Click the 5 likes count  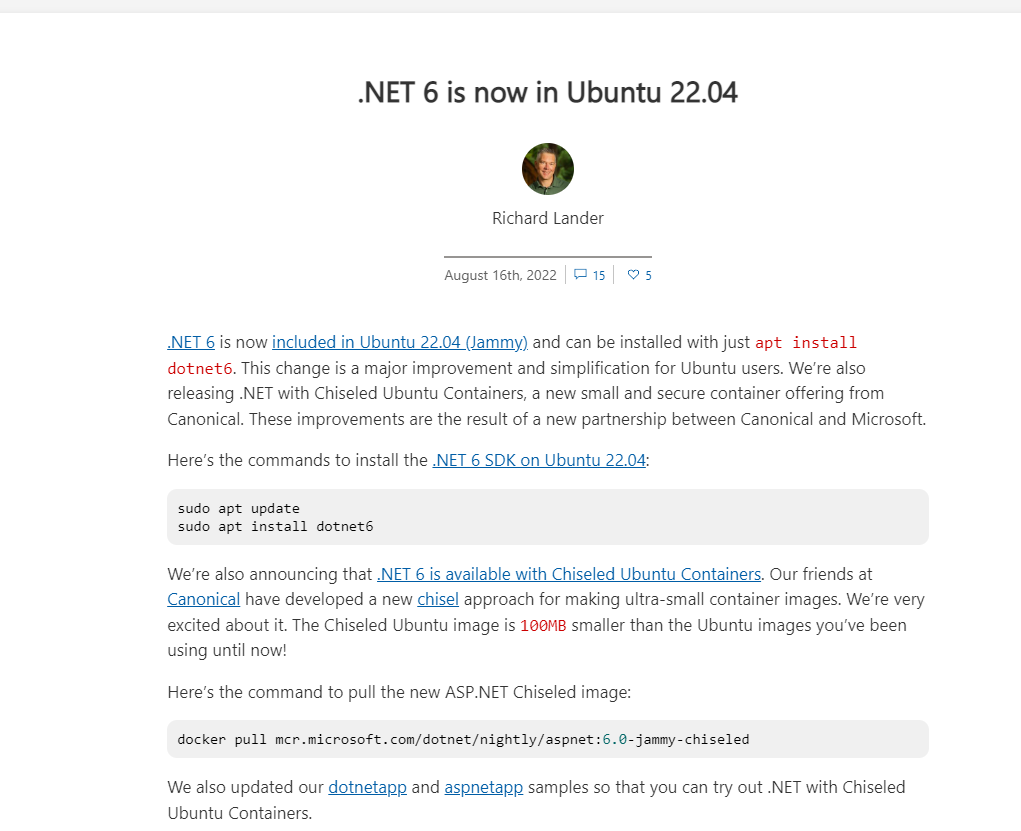pyautogui.click(x=648, y=275)
